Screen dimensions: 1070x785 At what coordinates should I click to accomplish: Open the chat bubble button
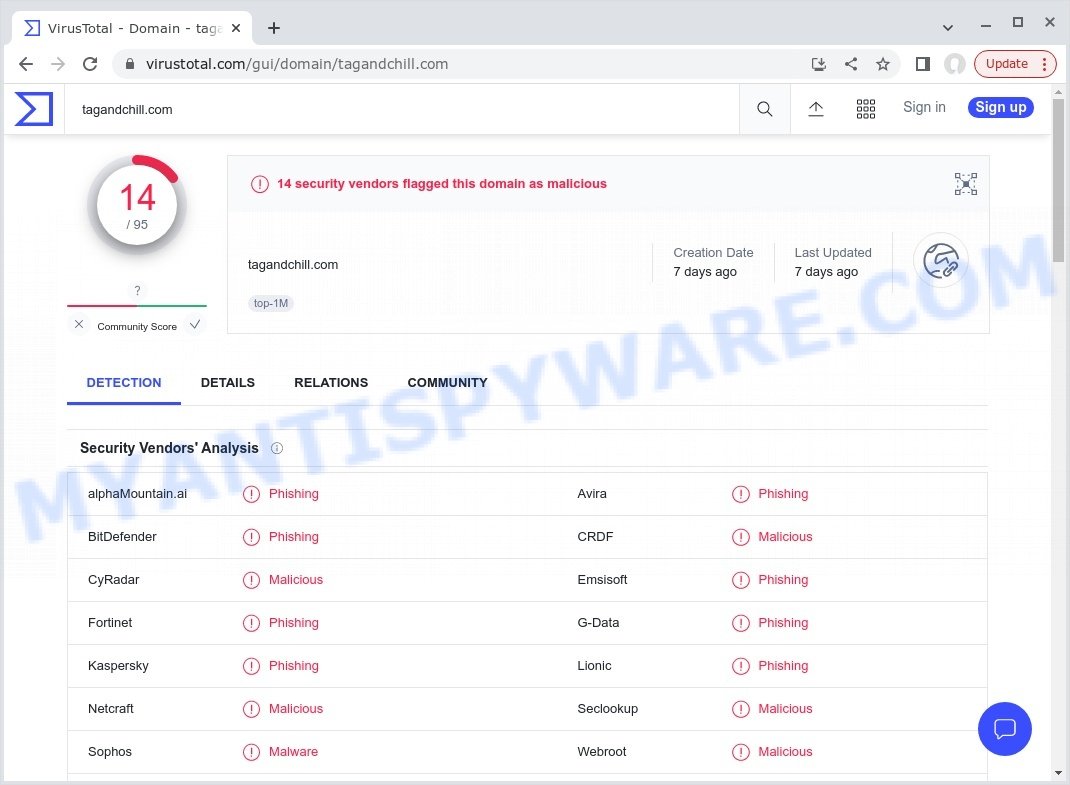(x=1004, y=728)
